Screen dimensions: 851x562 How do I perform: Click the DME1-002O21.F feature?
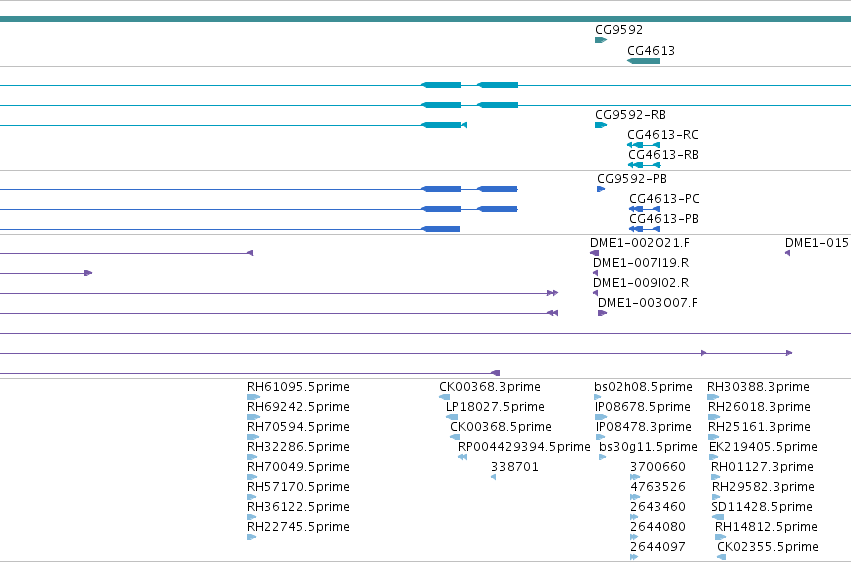pyautogui.click(x=595, y=253)
